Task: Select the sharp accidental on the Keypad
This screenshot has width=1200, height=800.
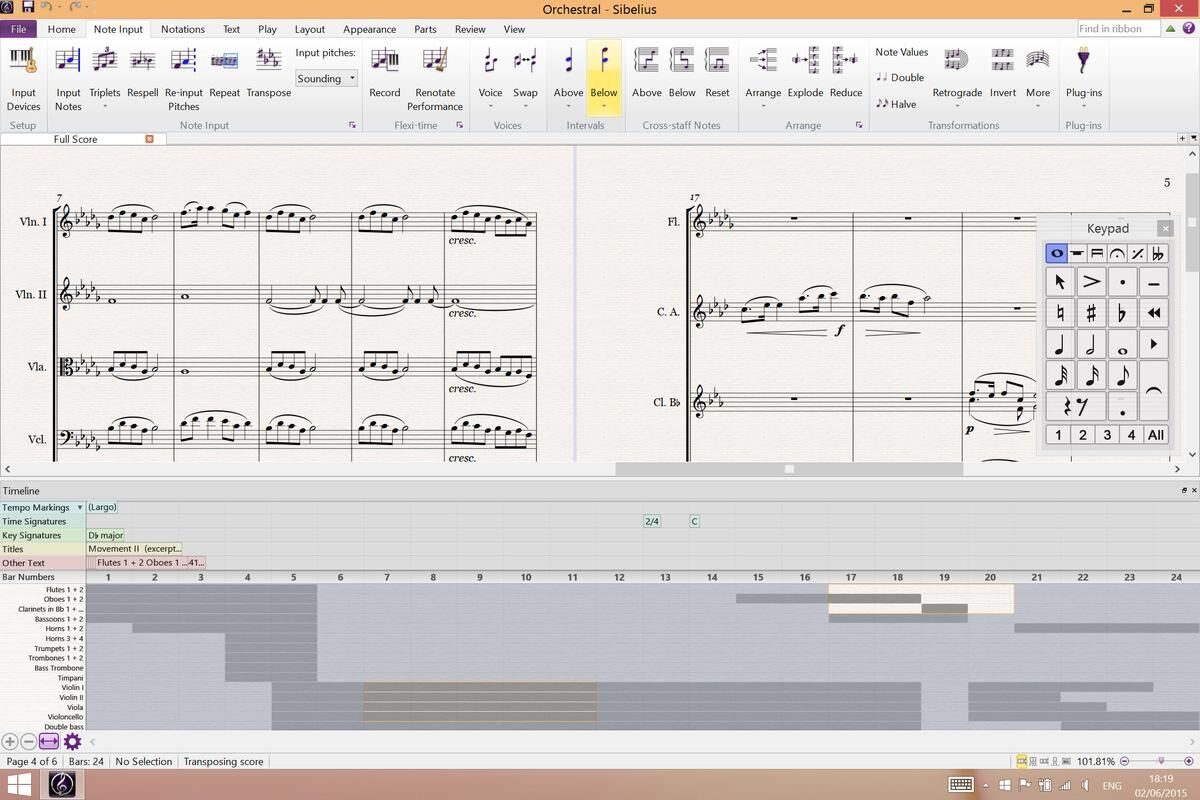Action: 1091,314
